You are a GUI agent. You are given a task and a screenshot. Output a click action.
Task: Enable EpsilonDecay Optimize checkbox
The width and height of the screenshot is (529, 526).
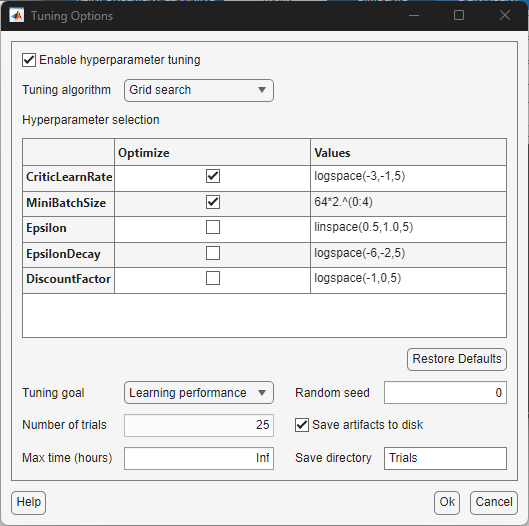tap(213, 253)
